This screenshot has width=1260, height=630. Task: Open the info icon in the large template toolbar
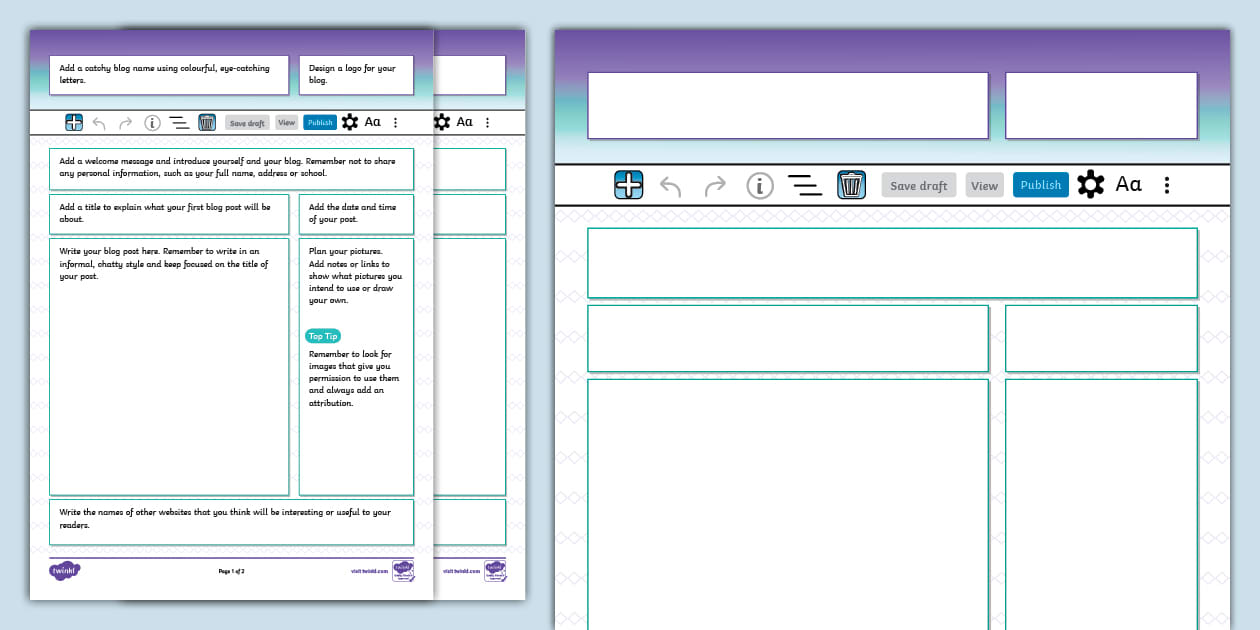(x=760, y=185)
